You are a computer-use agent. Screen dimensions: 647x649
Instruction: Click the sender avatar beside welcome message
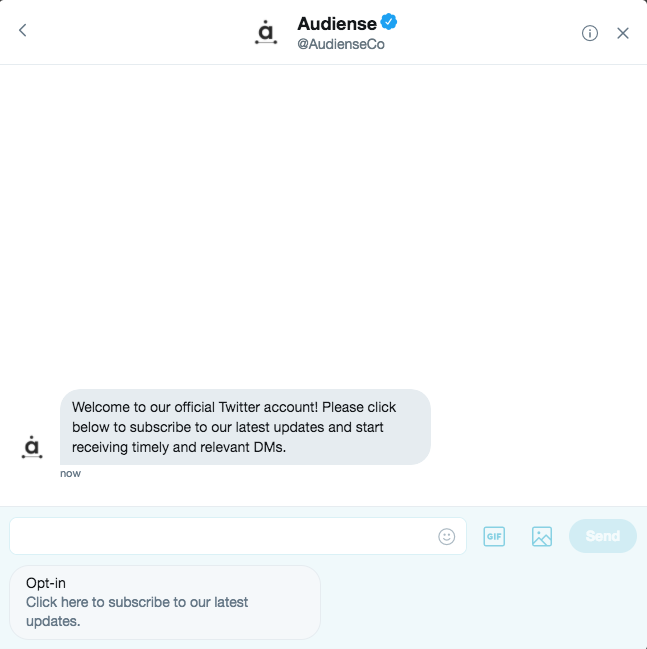point(32,447)
